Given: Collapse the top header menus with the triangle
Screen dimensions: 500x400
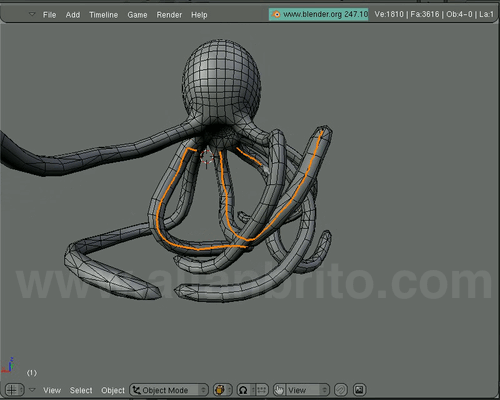Looking at the screenshot, I should 32,14.
